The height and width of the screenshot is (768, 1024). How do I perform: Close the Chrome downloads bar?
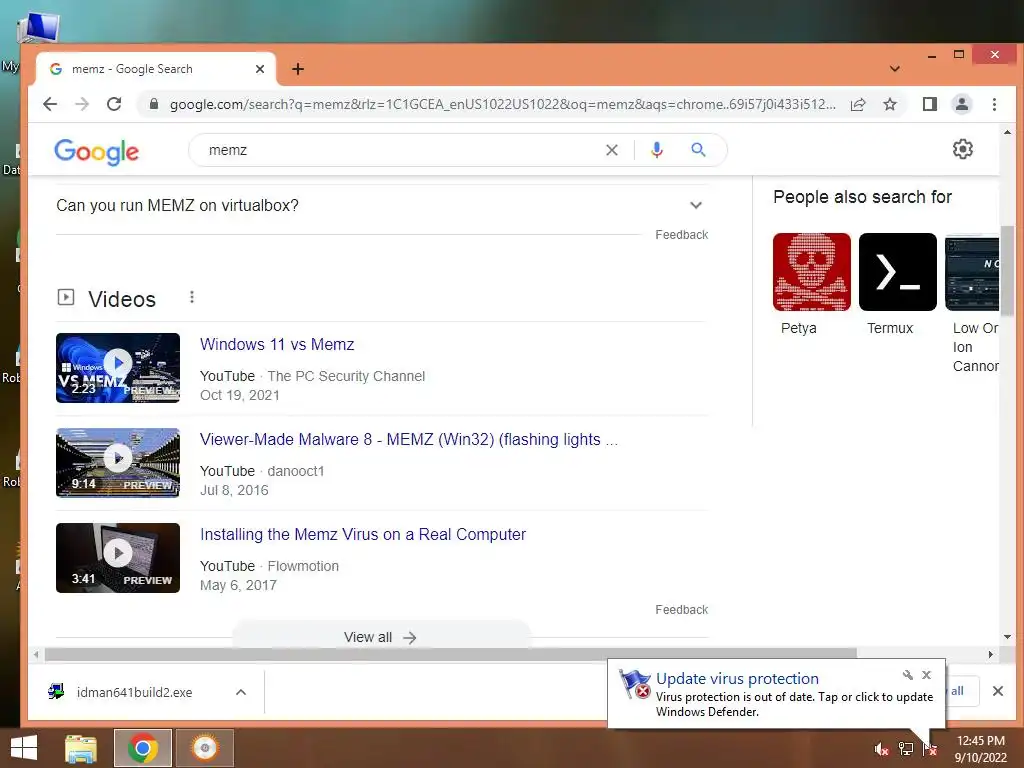(997, 691)
